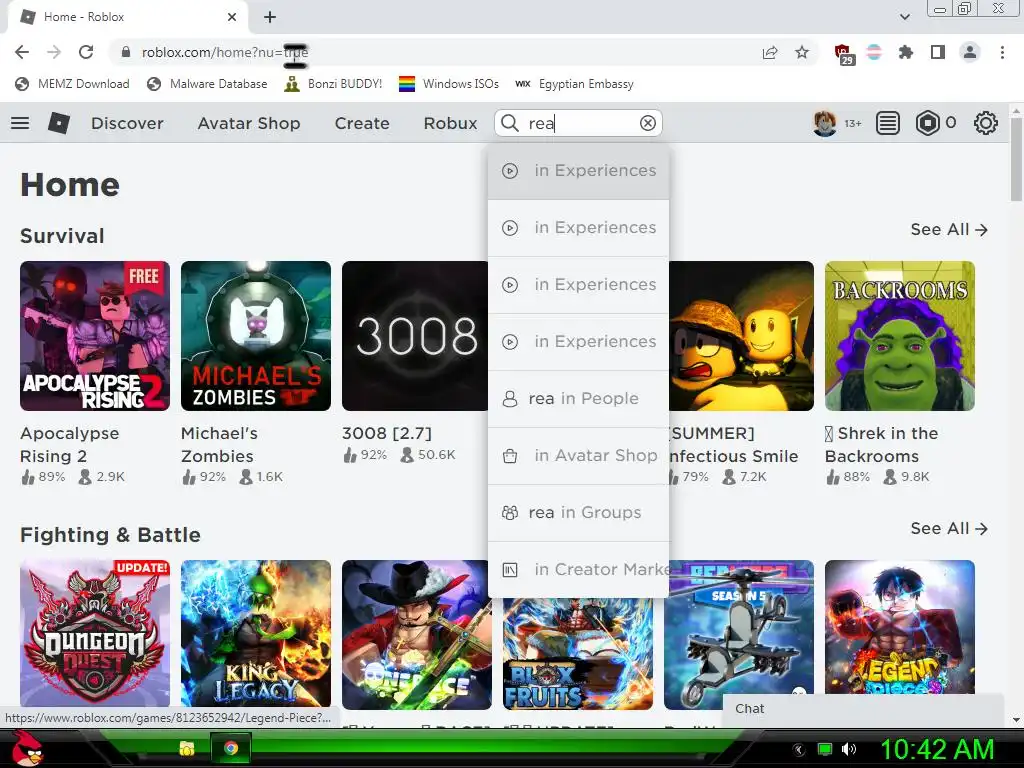Open the Legend Piece thumbnail
1024x768 pixels.
click(900, 626)
